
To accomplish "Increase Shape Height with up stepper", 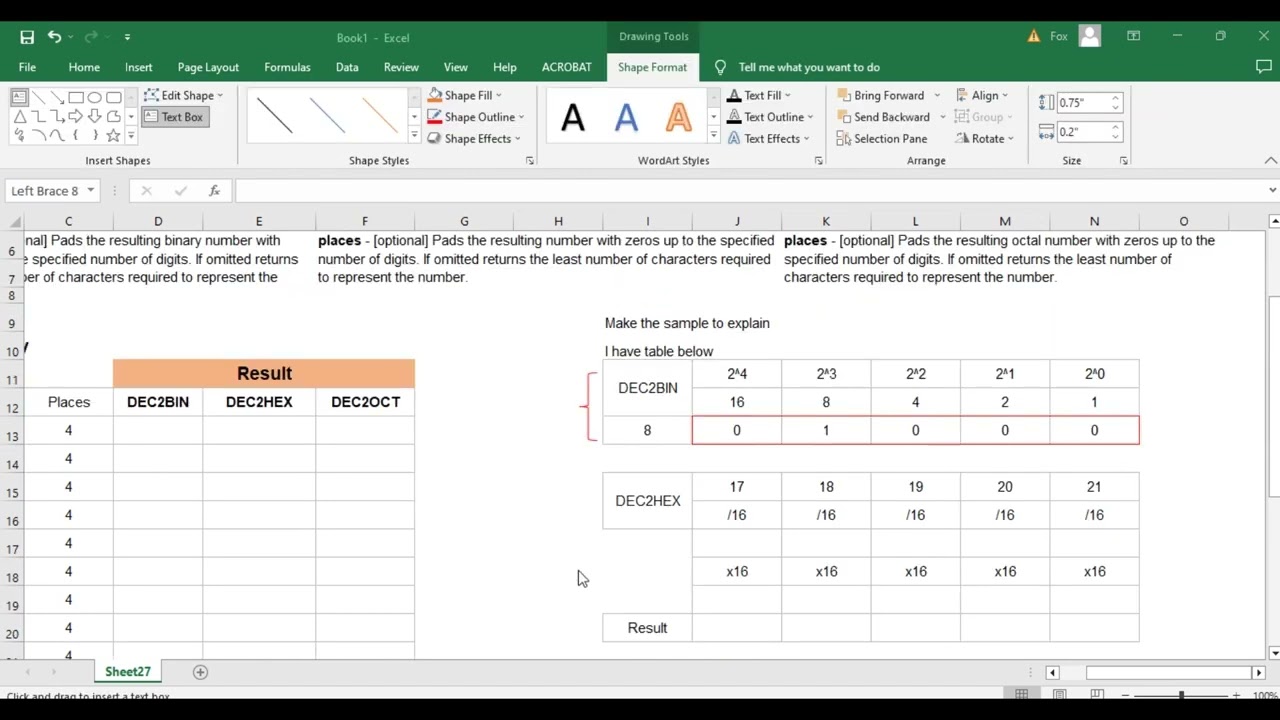I will point(1116,98).
